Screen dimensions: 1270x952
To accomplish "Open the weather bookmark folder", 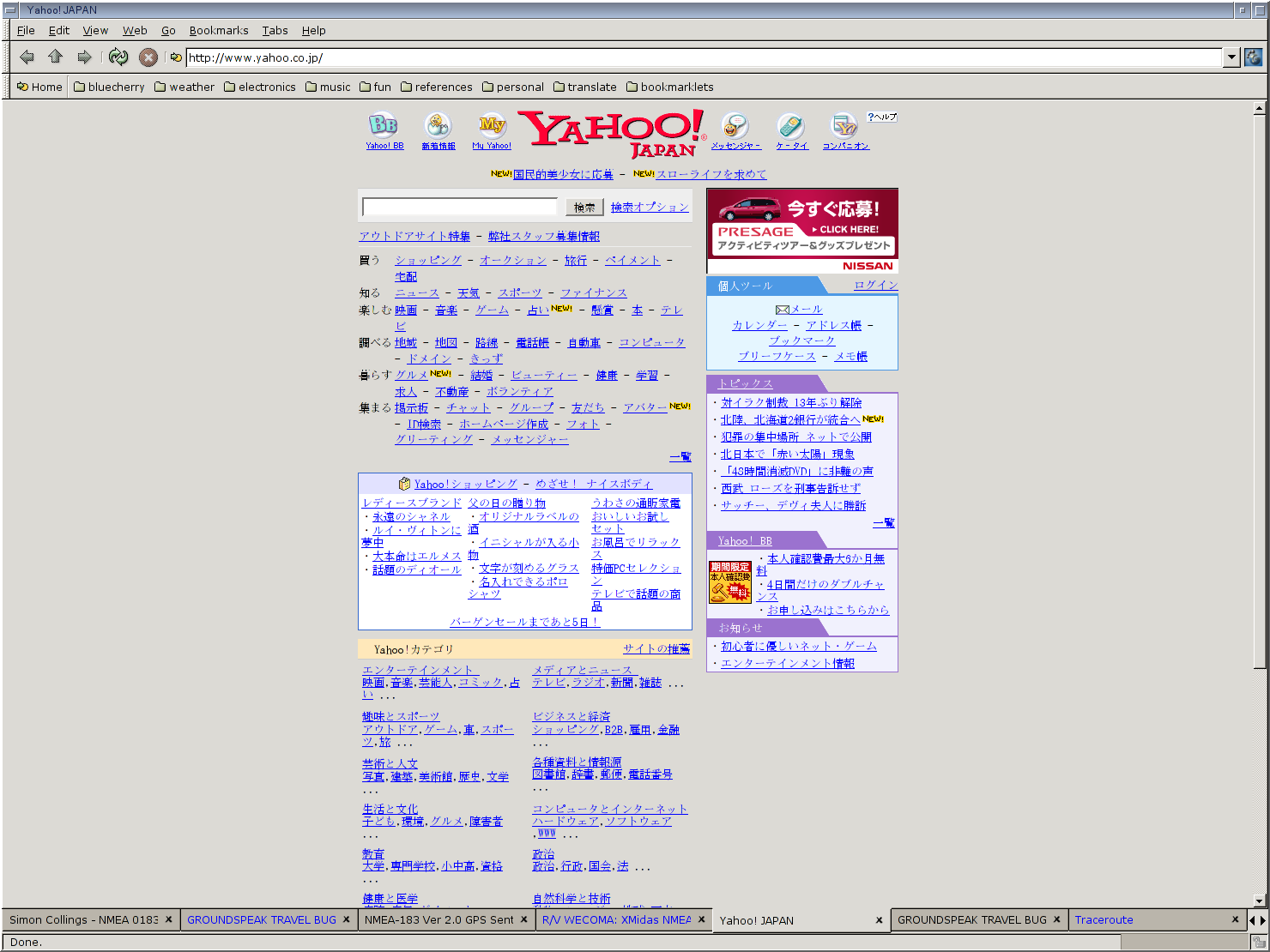I will tap(184, 87).
